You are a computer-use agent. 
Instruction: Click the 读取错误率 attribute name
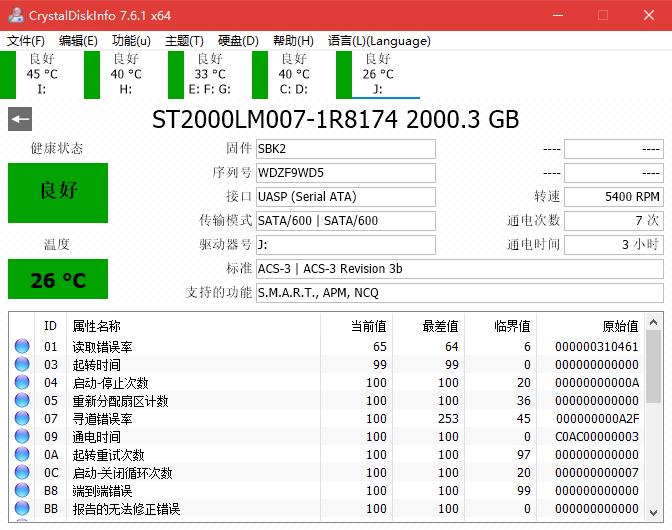pos(102,347)
